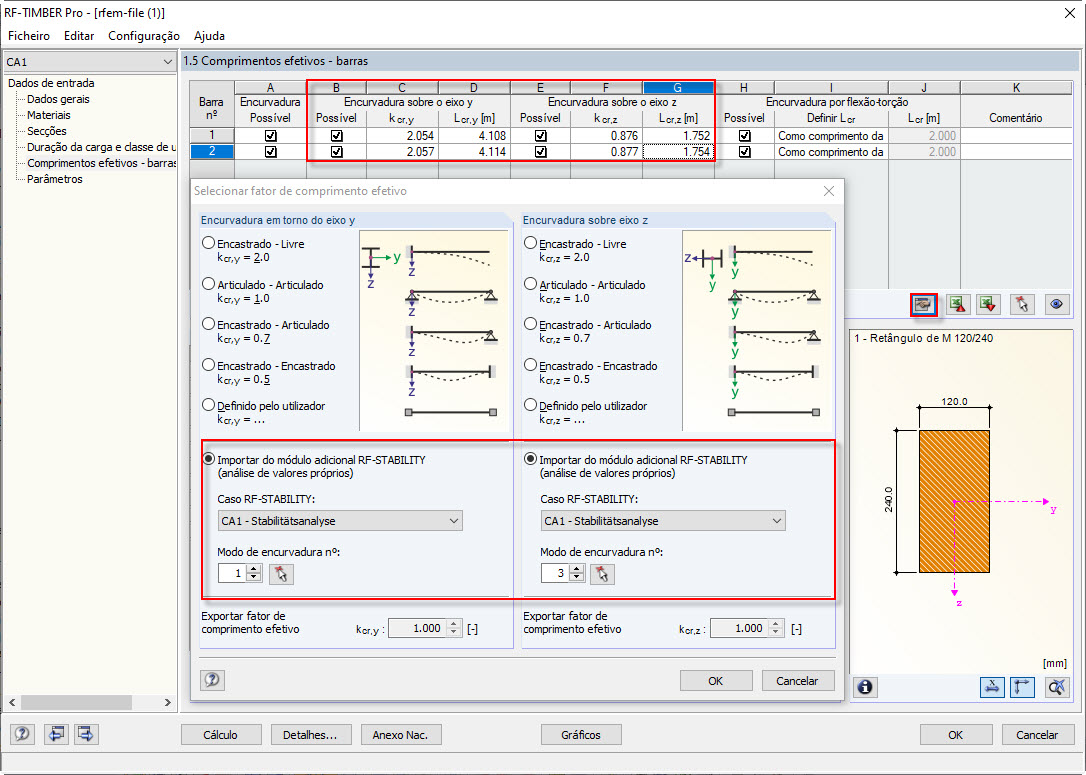This screenshot has width=1086, height=775.
Task: Choose Encastrado - Livre option for axis z
Action: [x=530, y=244]
